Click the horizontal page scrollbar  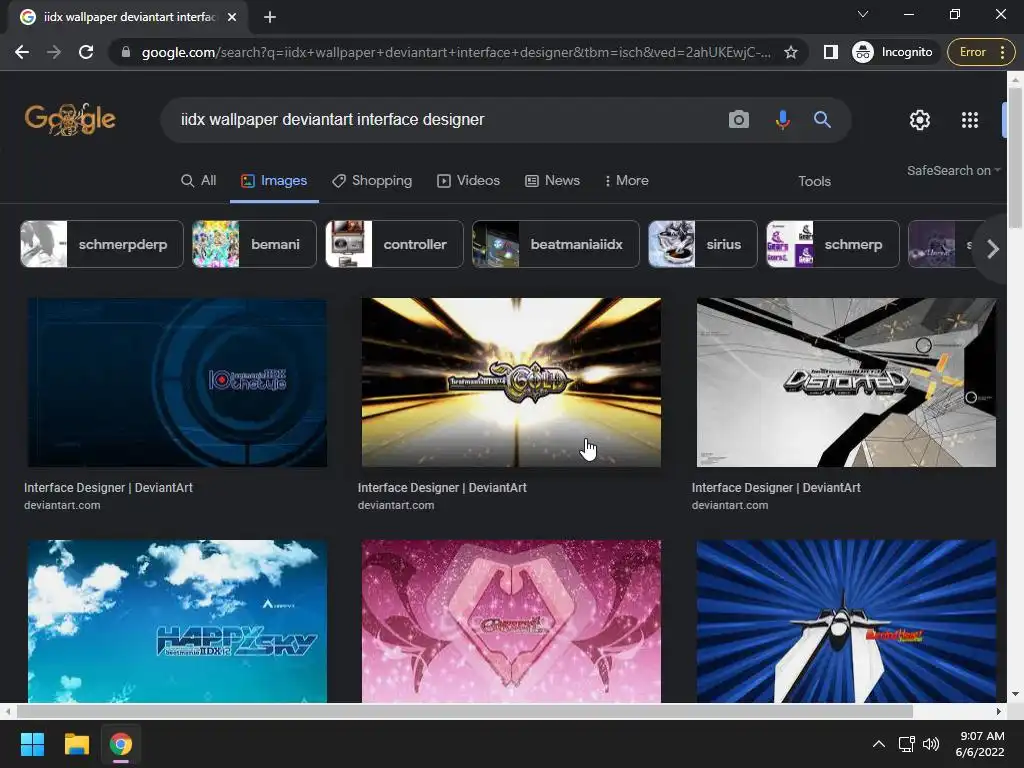464,711
